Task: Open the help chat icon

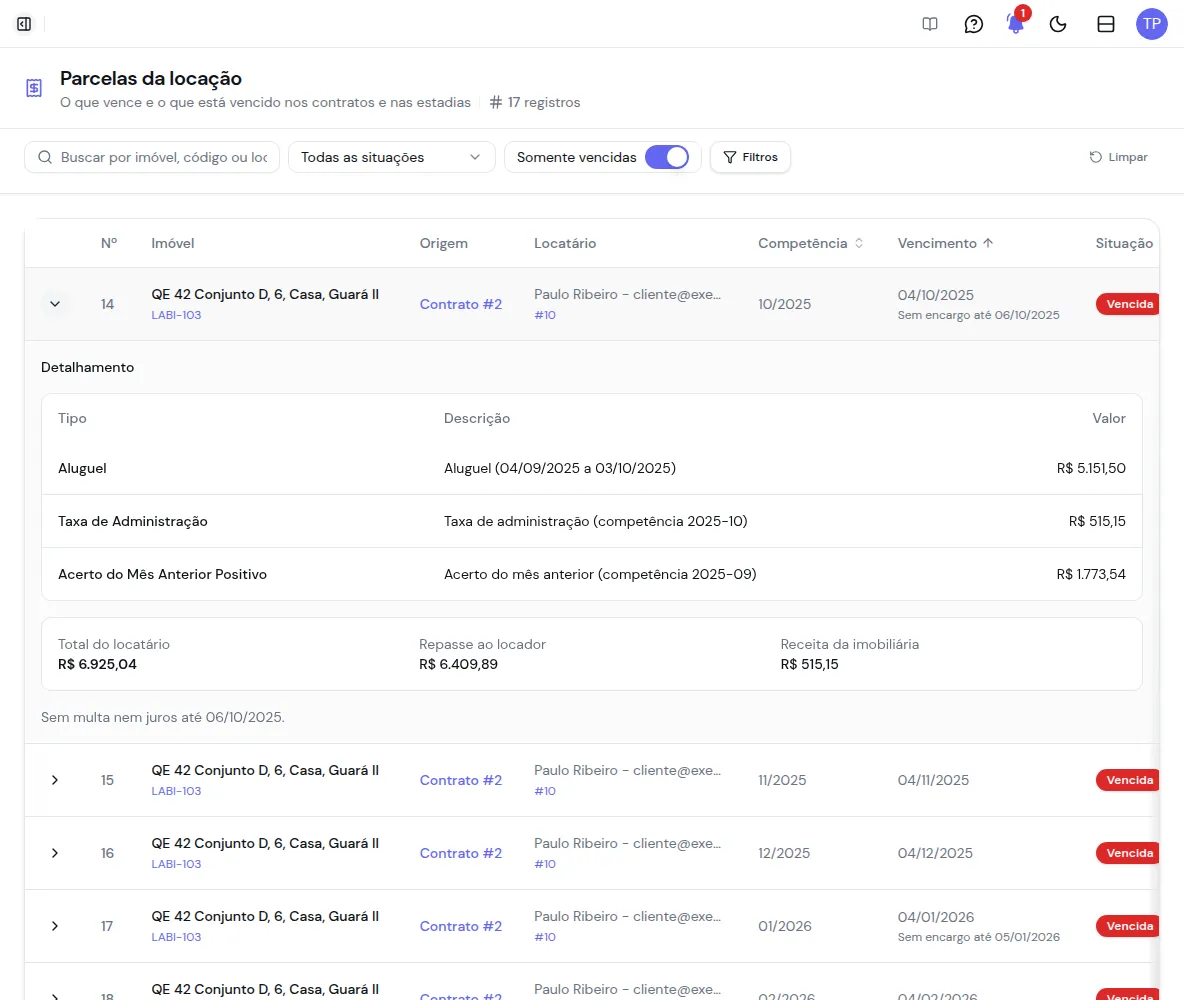Action: click(973, 24)
